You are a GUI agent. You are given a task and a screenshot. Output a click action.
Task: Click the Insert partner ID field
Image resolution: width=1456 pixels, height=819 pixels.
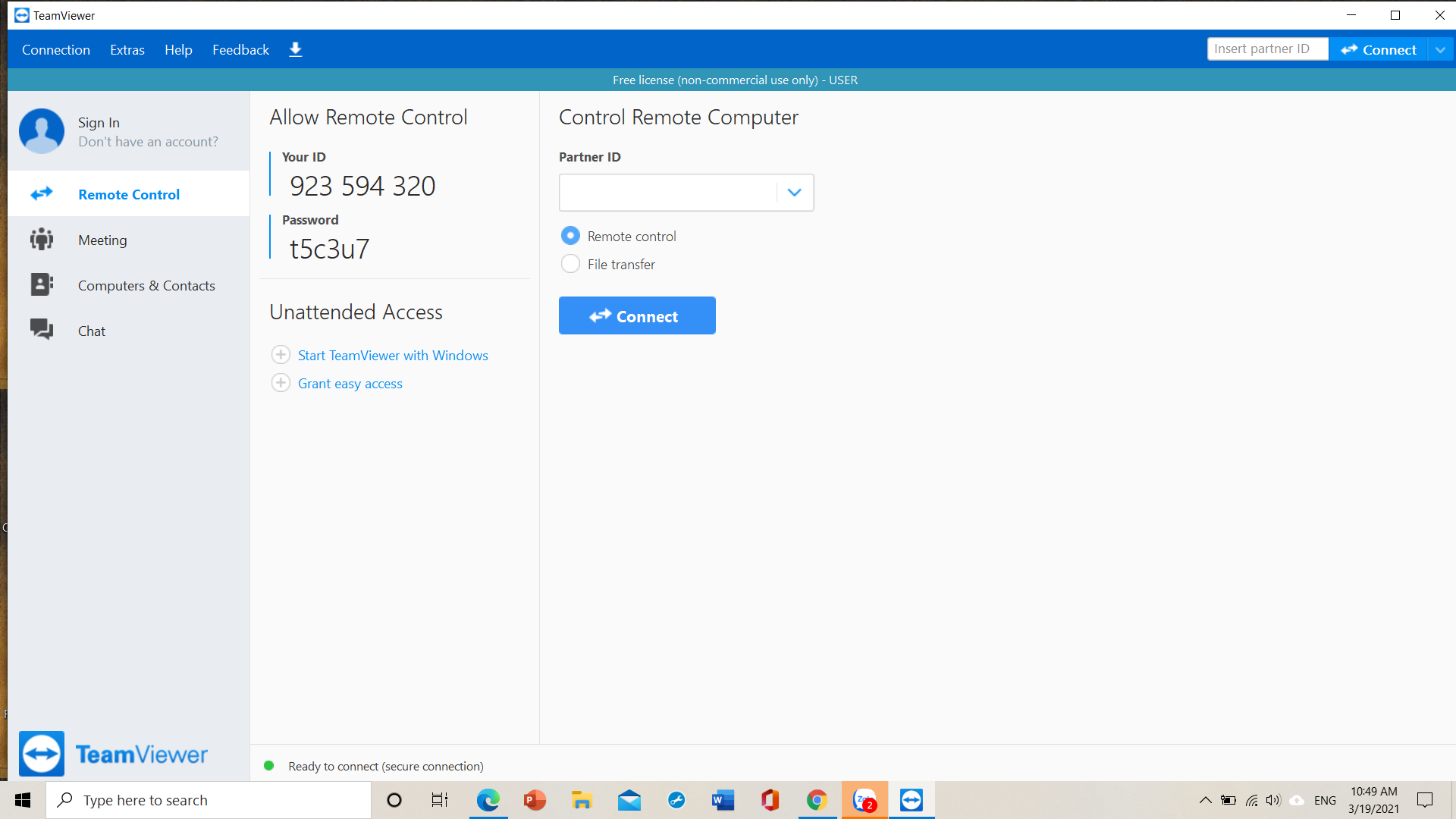point(1268,49)
